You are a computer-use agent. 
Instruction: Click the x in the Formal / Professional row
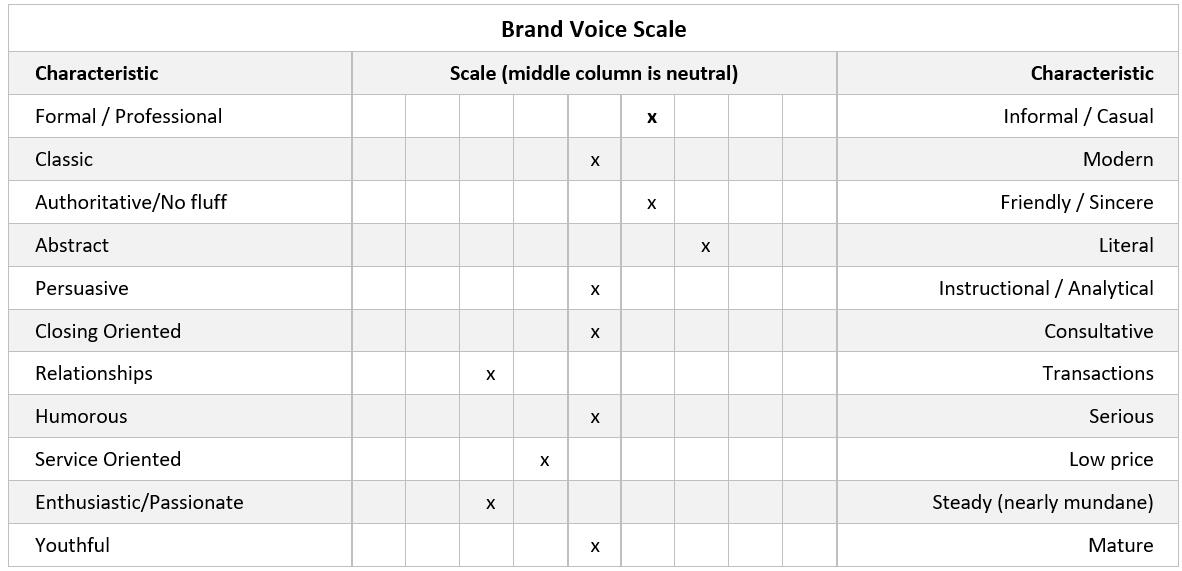pos(652,117)
